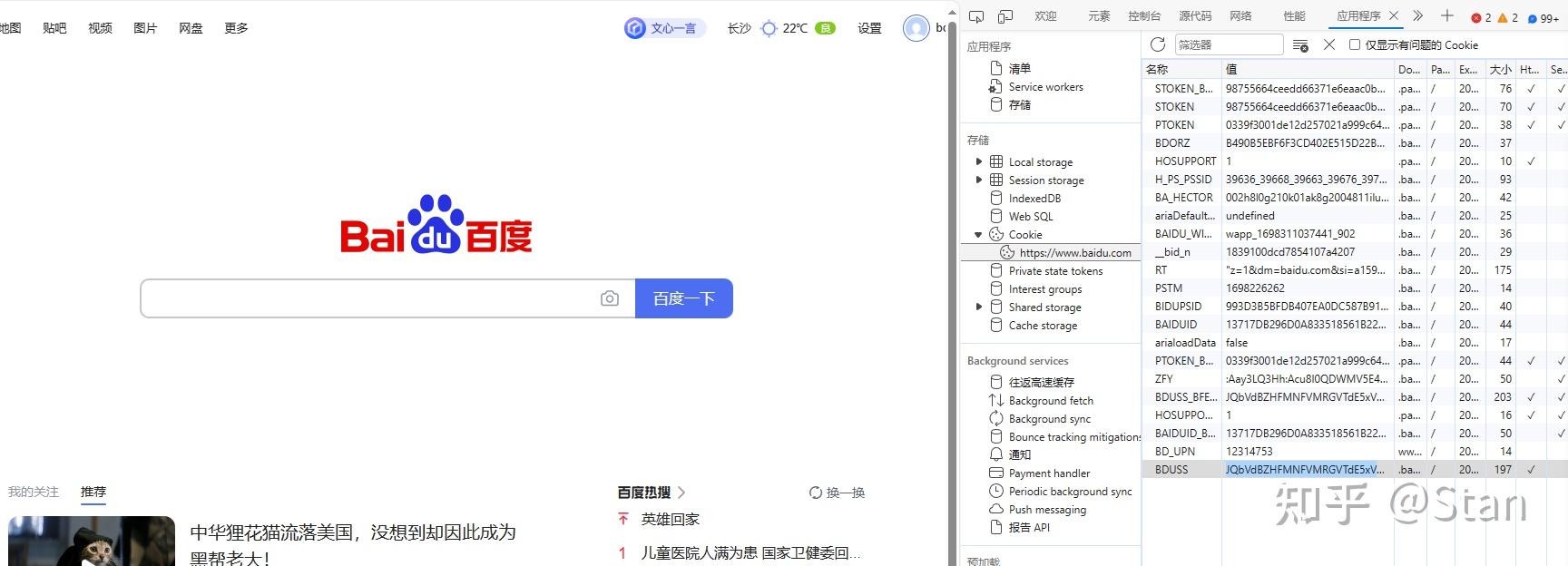Select the BDORZ cookie row

(1355, 143)
